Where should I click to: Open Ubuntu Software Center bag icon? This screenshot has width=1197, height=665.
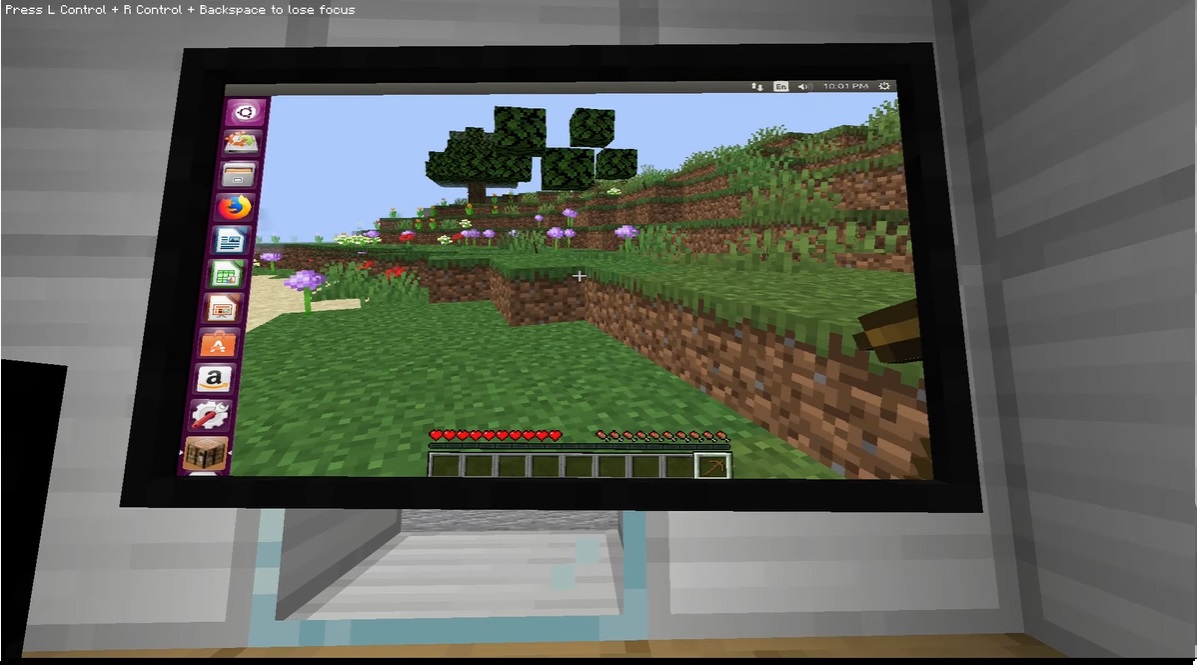pos(218,344)
